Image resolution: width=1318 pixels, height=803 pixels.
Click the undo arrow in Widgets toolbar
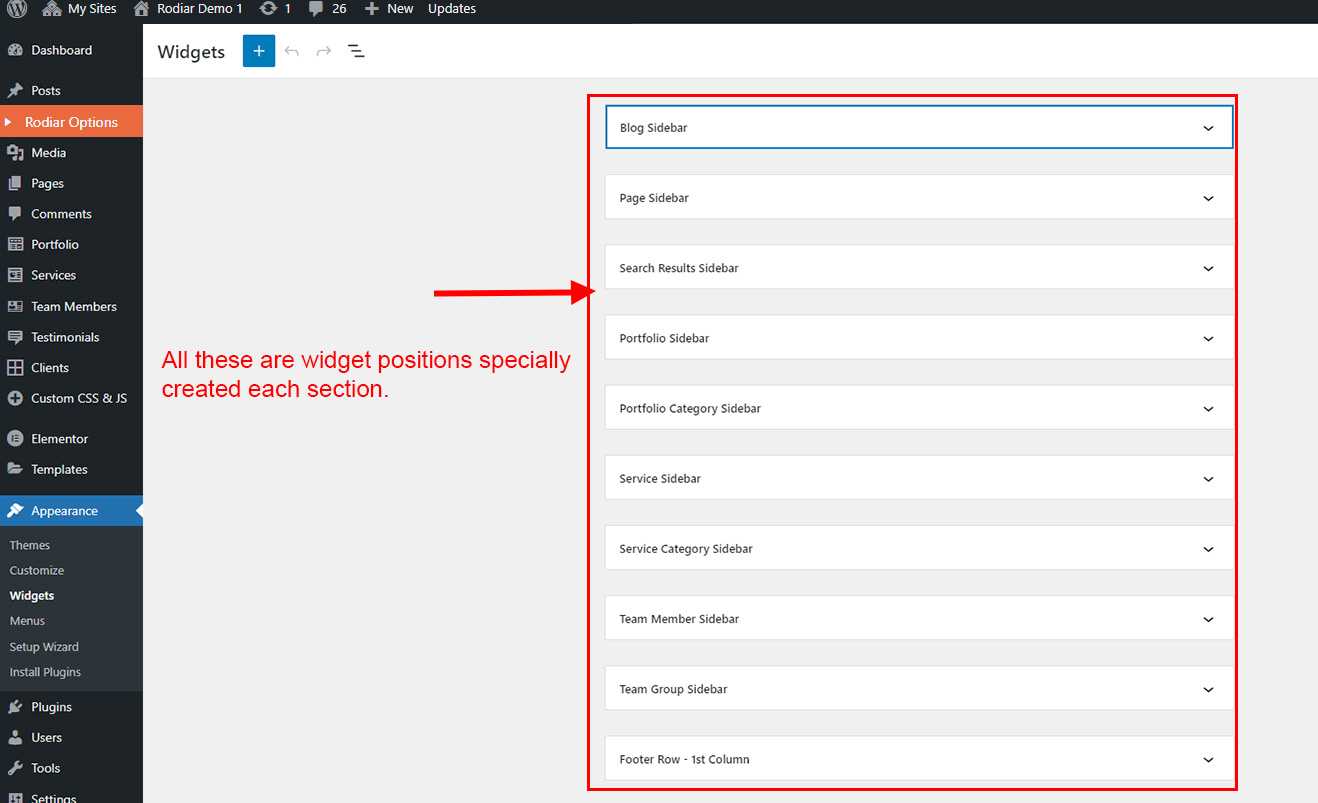click(x=292, y=51)
